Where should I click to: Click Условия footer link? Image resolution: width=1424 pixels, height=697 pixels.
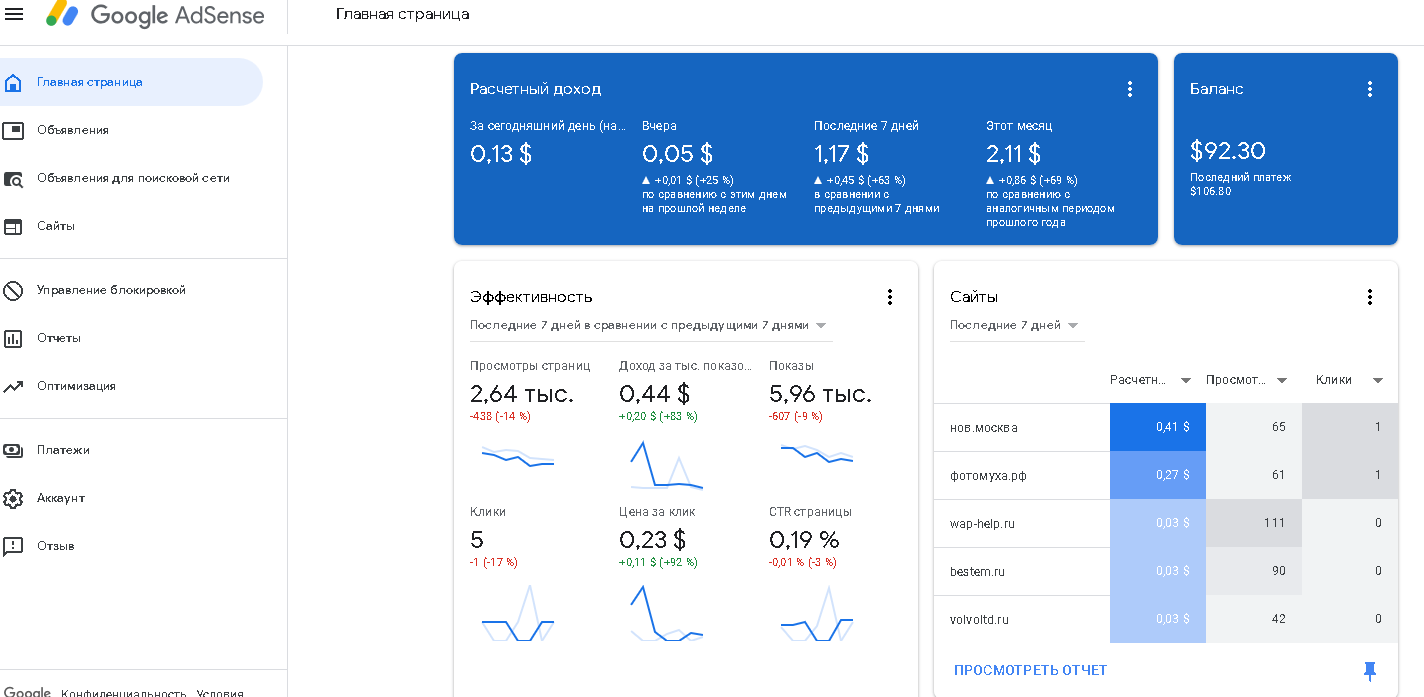[x=220, y=693]
